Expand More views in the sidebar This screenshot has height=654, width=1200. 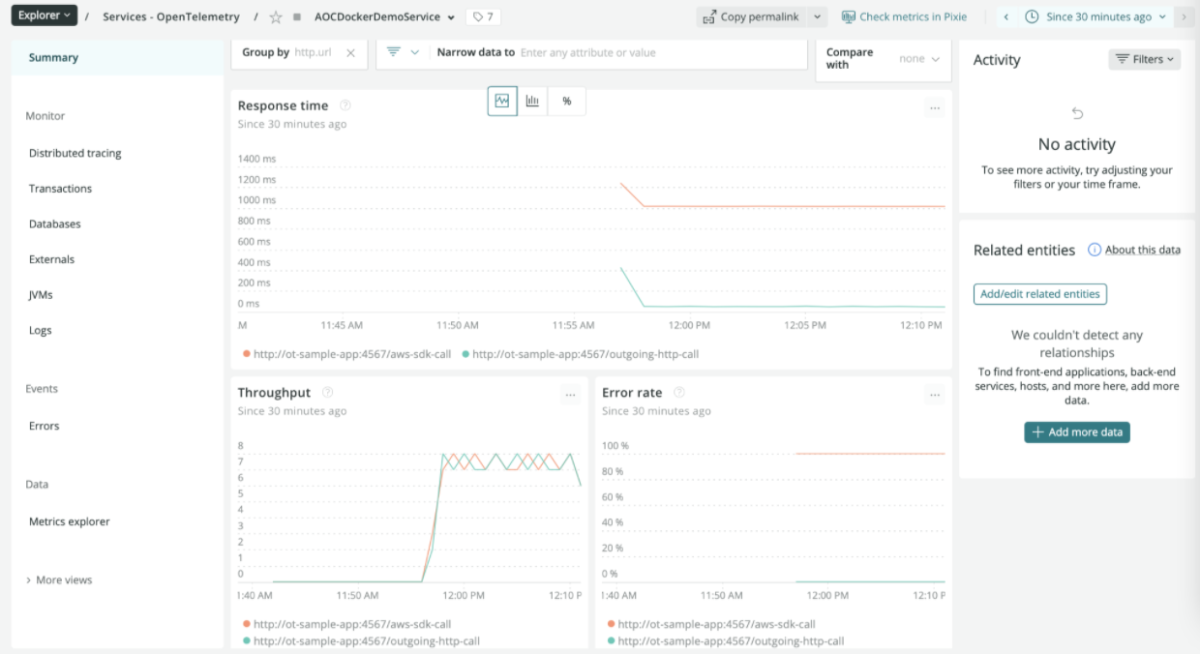(63, 580)
